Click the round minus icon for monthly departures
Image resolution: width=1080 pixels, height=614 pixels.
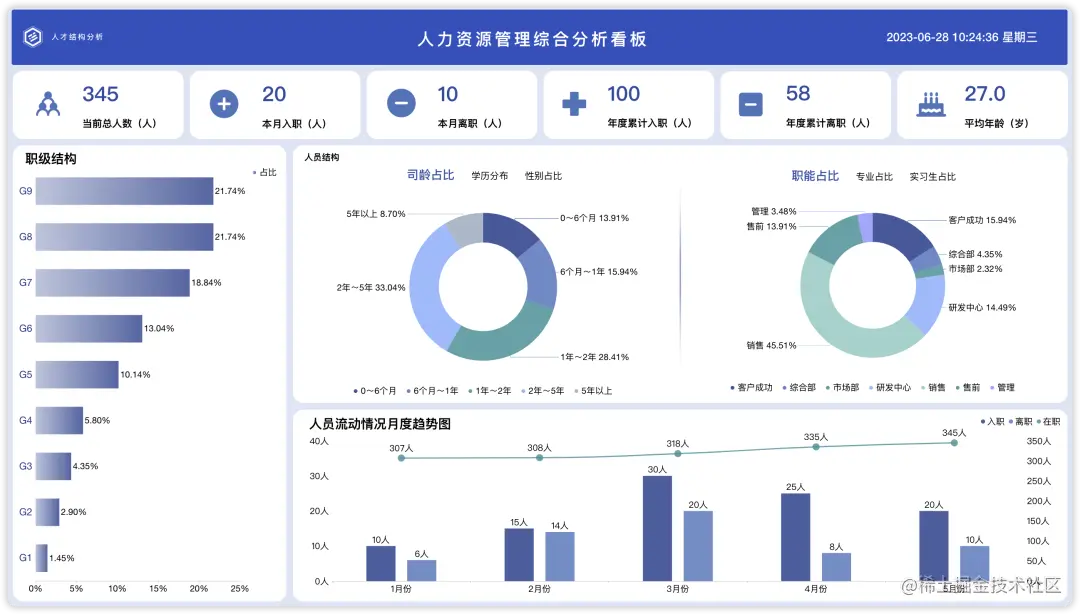401,103
